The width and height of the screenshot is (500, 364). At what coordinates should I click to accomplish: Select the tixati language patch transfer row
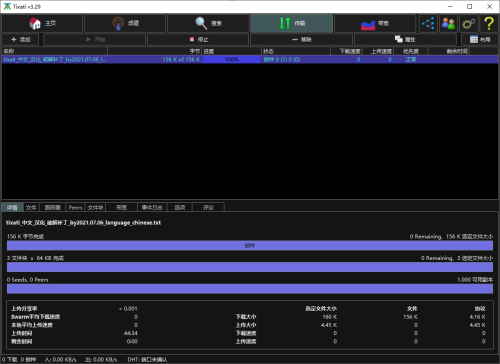250,59
